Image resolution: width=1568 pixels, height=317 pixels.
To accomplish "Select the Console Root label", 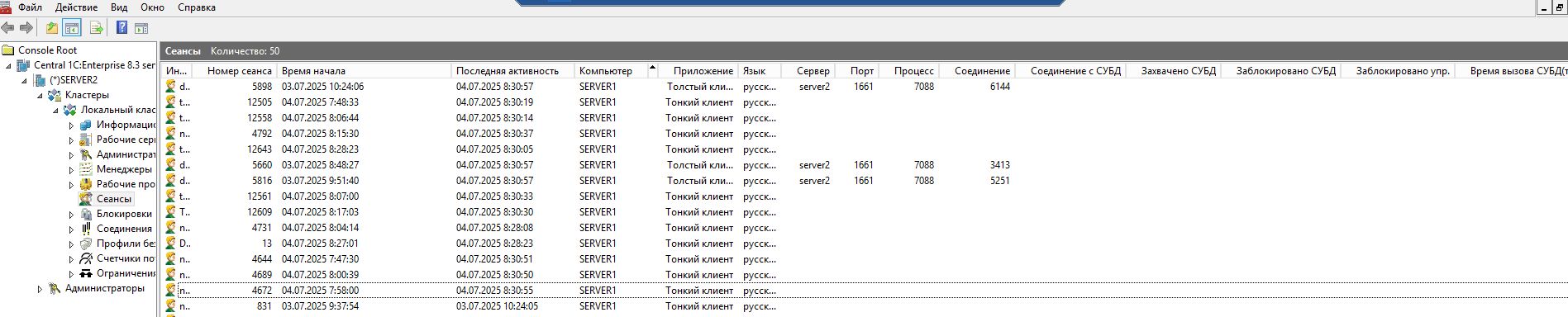I will click(x=48, y=50).
